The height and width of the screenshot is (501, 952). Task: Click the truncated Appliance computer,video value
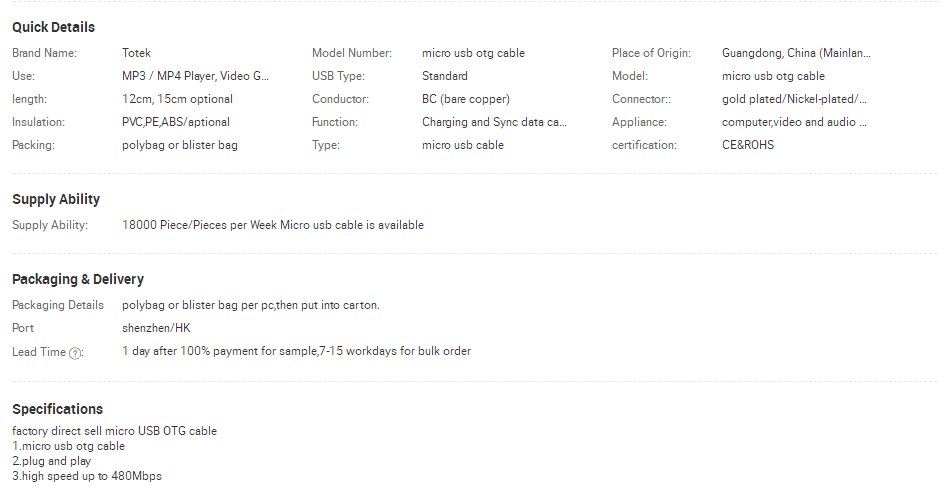coord(794,122)
